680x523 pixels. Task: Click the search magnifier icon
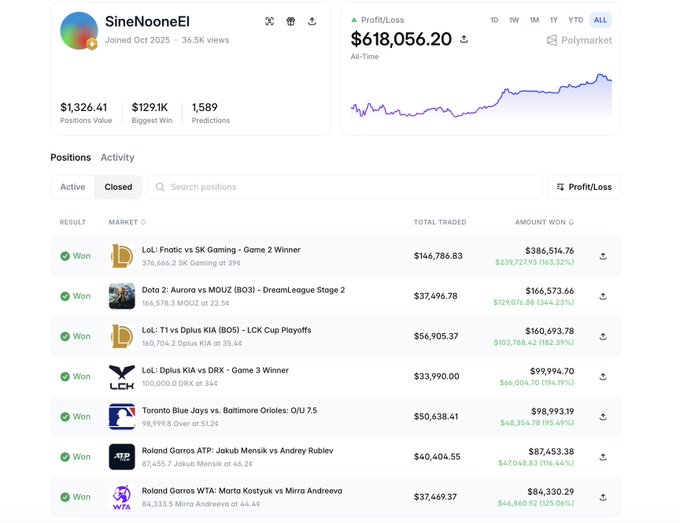pyautogui.click(x=160, y=187)
